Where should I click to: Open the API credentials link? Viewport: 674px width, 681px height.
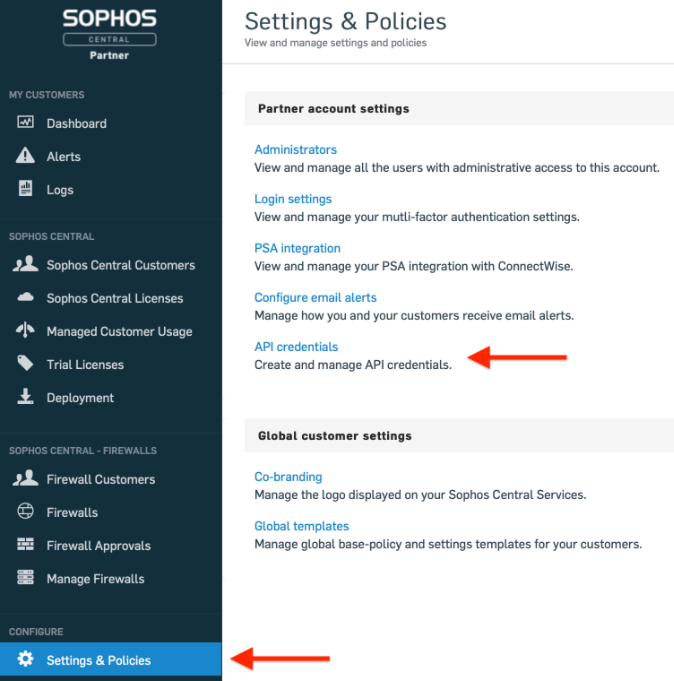click(296, 347)
